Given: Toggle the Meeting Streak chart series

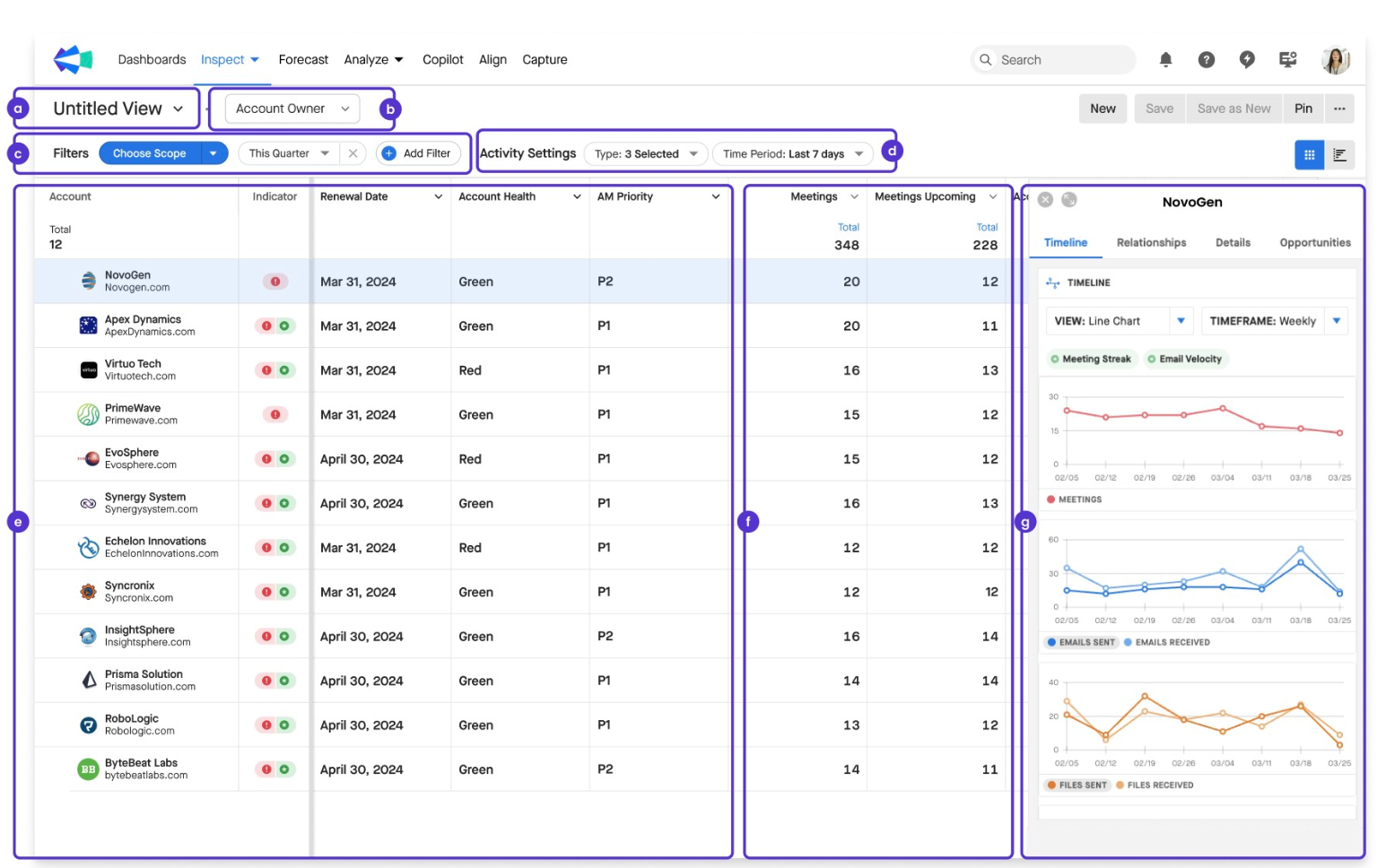Looking at the screenshot, I should coord(1091,359).
